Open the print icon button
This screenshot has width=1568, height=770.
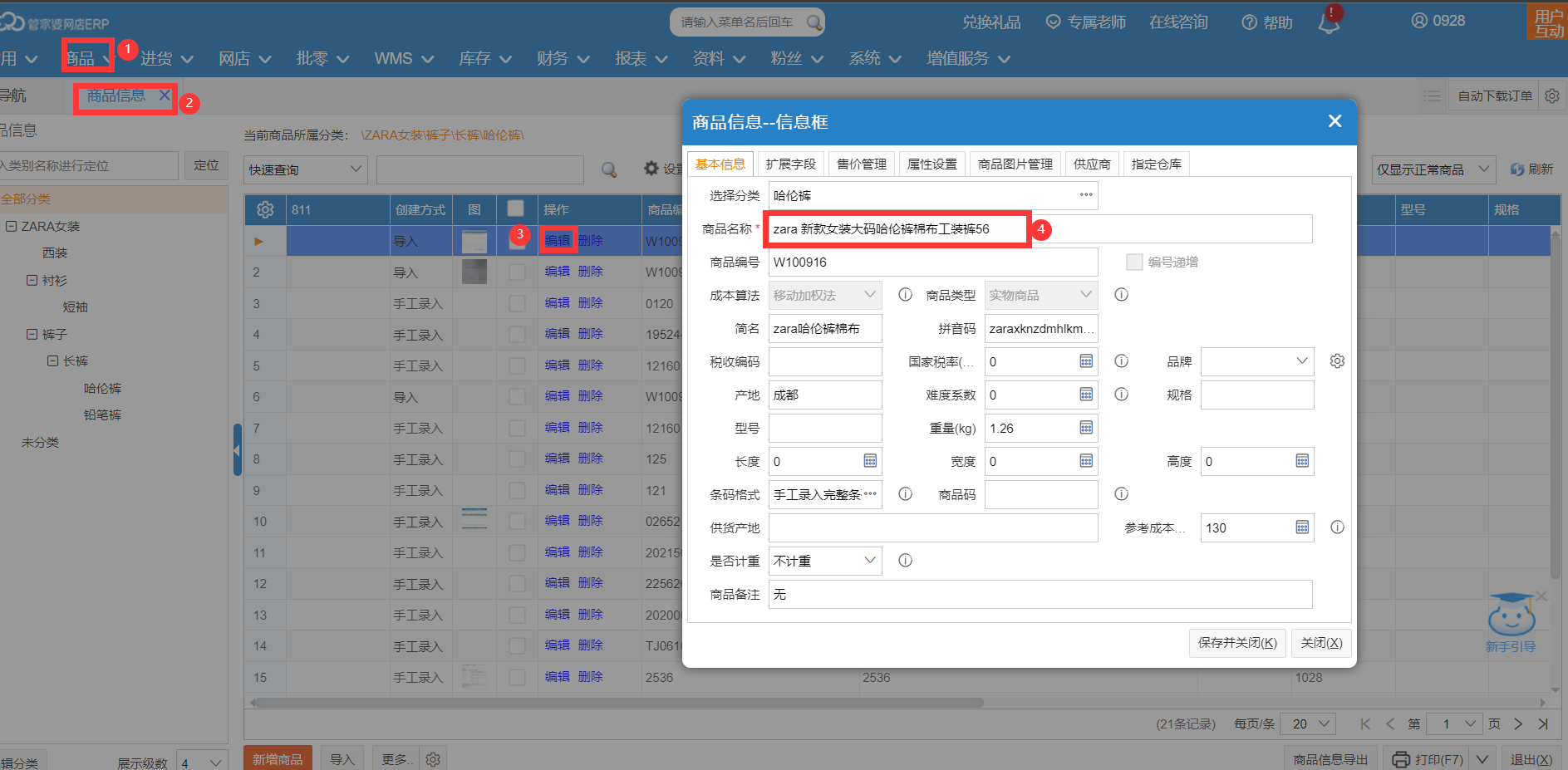[x=1401, y=759]
